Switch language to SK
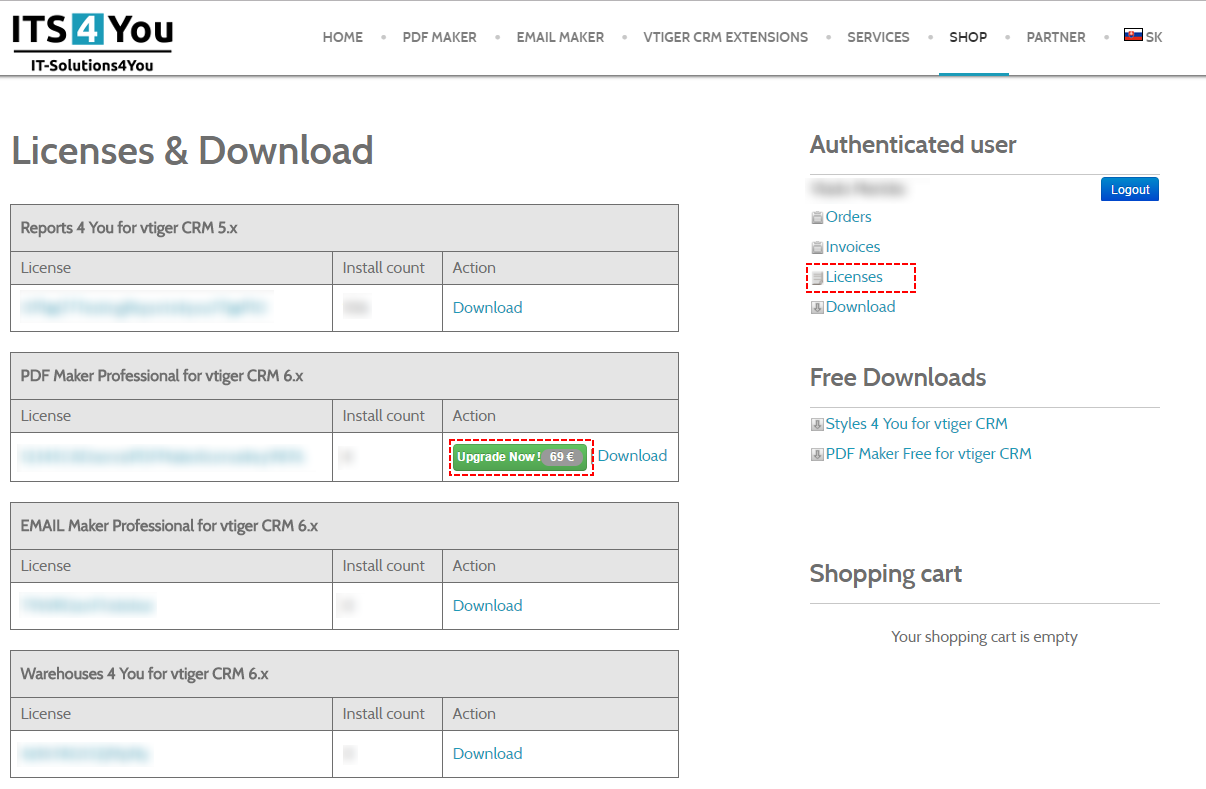 click(1154, 37)
